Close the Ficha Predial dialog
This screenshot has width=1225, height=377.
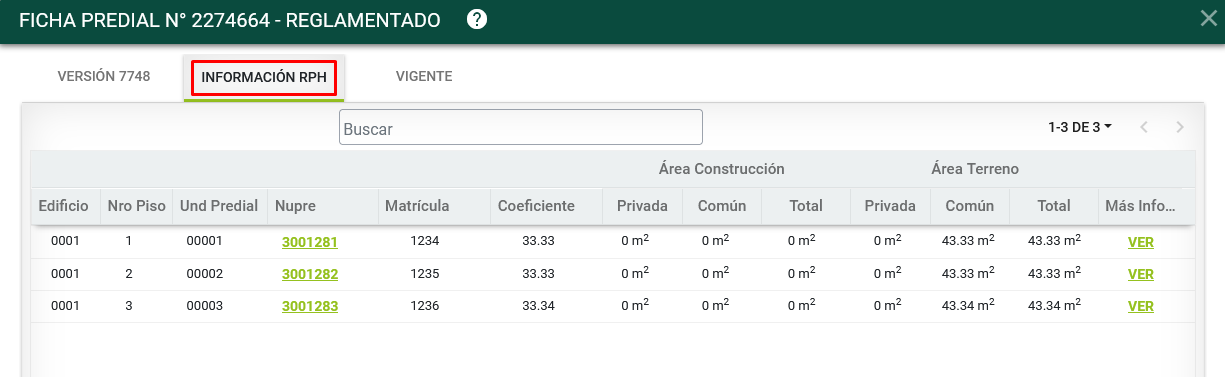point(1207,17)
